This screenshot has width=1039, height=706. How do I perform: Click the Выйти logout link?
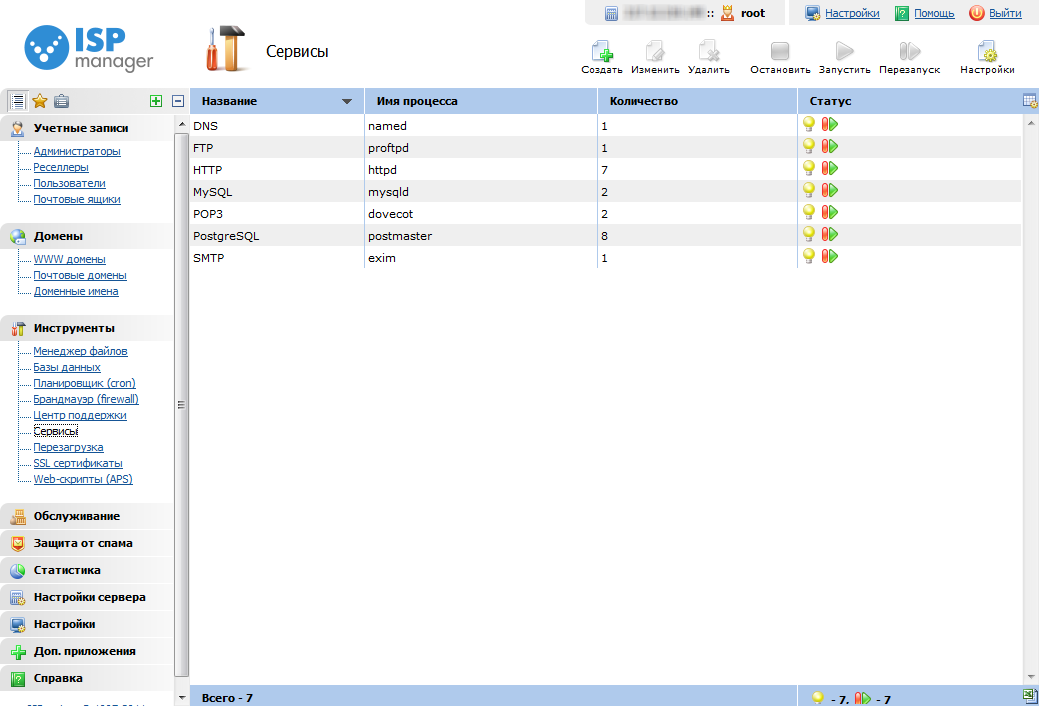(1004, 13)
